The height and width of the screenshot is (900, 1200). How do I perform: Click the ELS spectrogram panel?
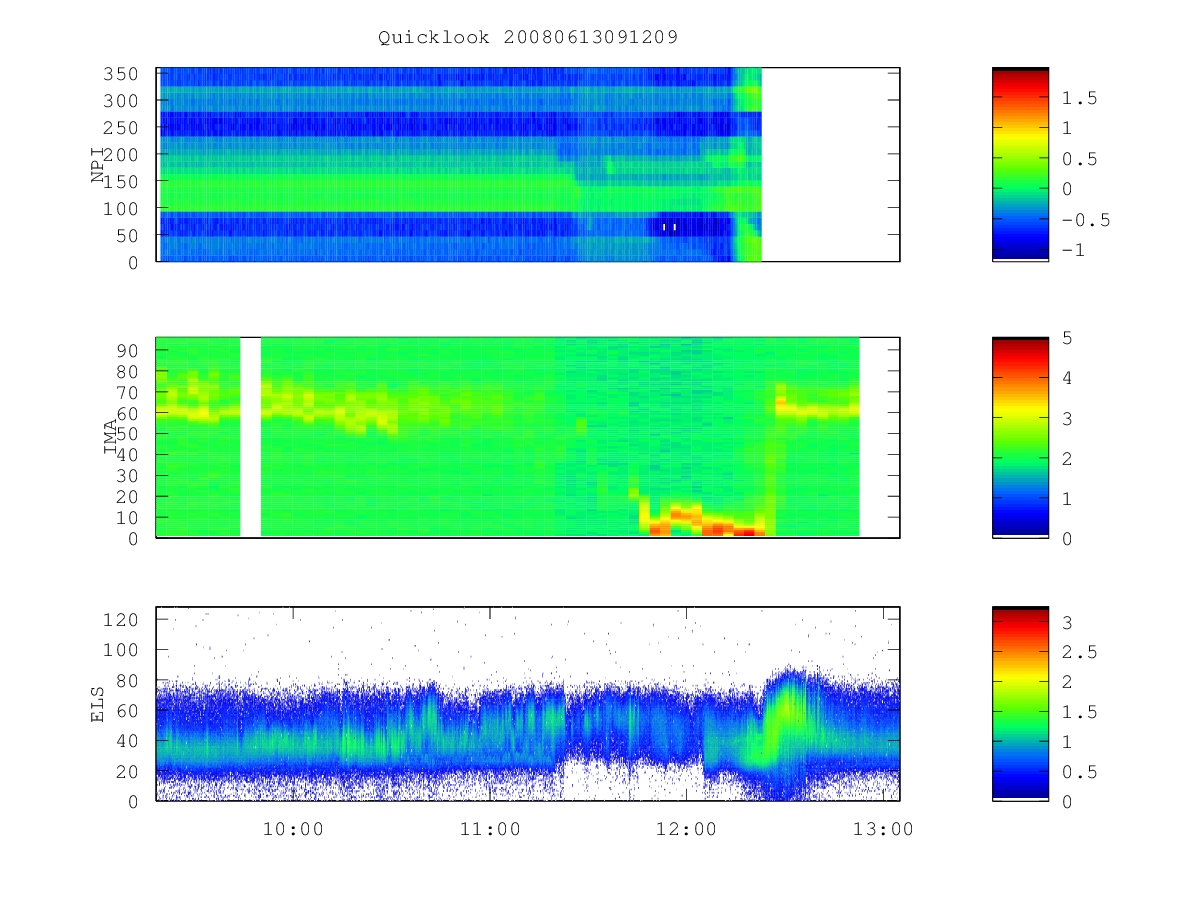[x=528, y=704]
